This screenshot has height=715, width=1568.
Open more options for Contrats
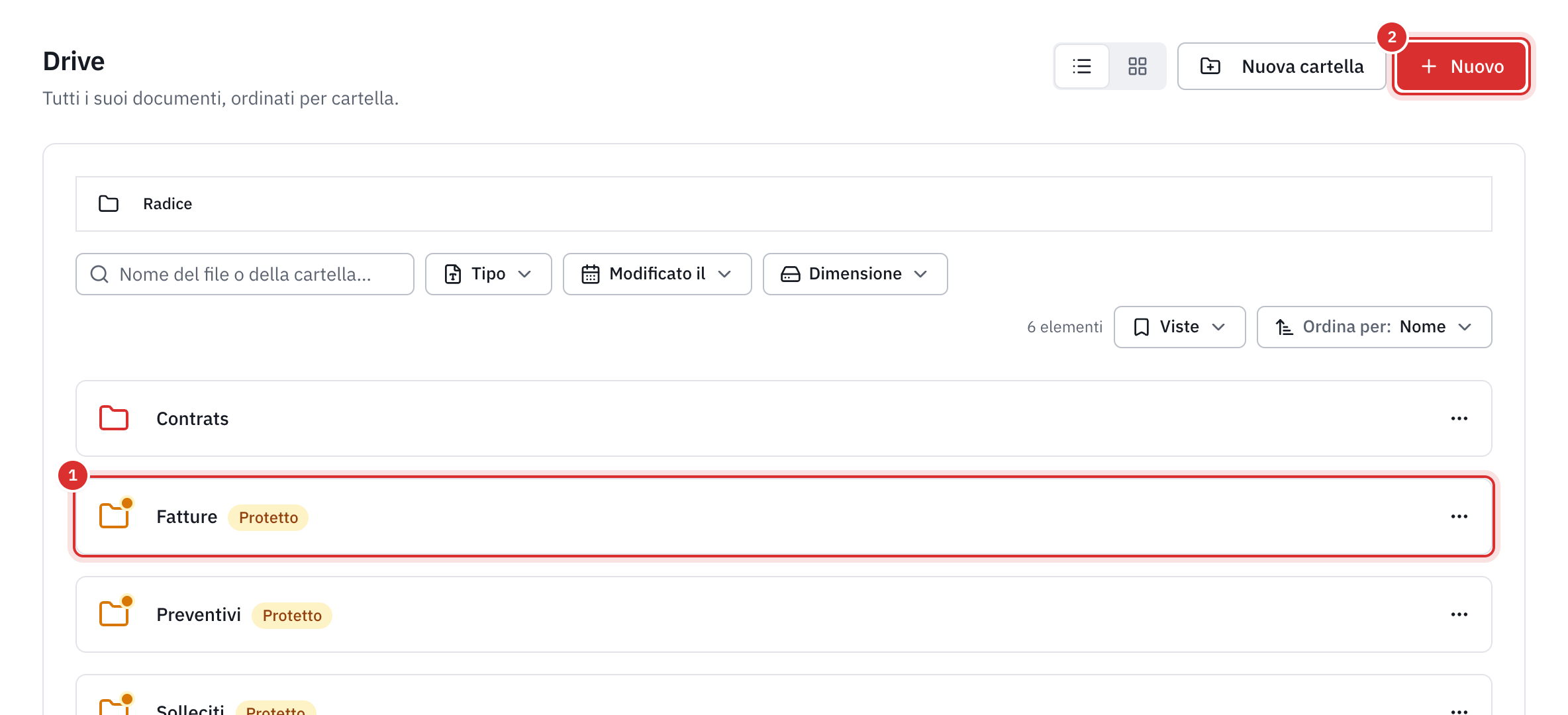(x=1459, y=418)
